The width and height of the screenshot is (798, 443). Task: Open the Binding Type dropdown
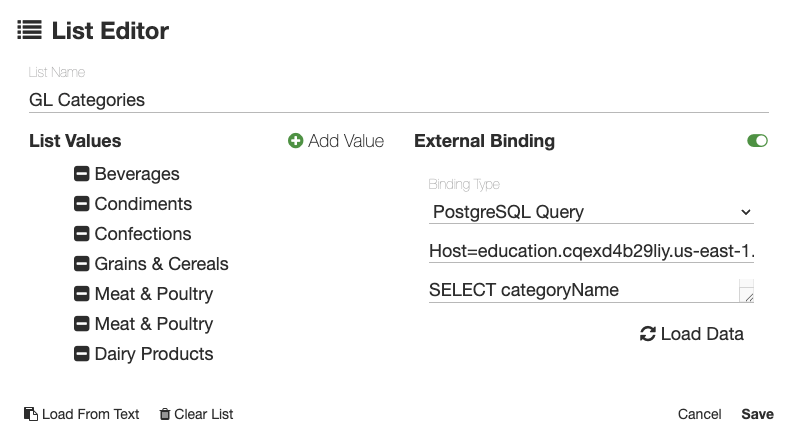tap(590, 212)
